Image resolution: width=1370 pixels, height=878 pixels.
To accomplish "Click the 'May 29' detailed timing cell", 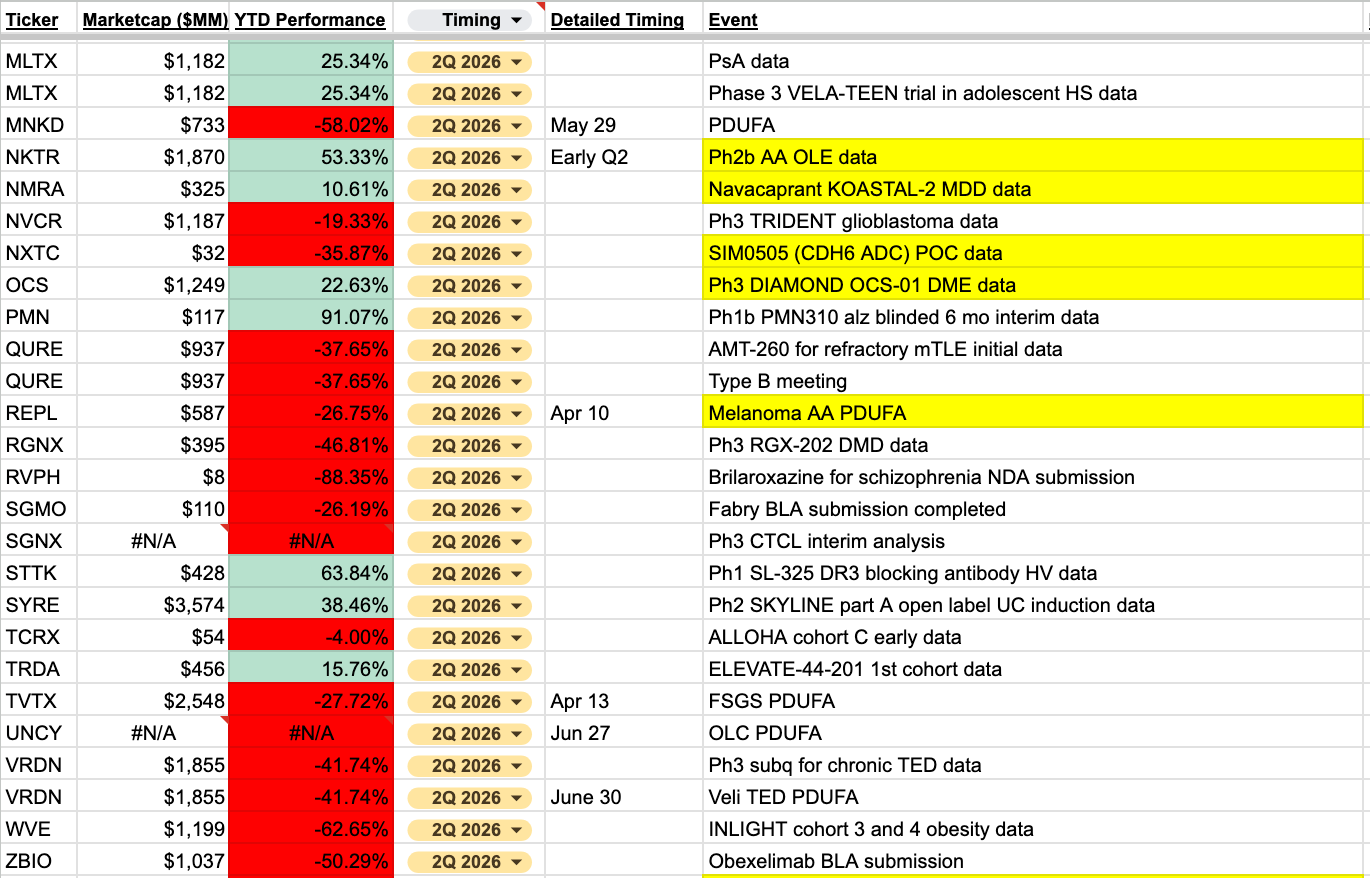I will [x=625, y=125].
